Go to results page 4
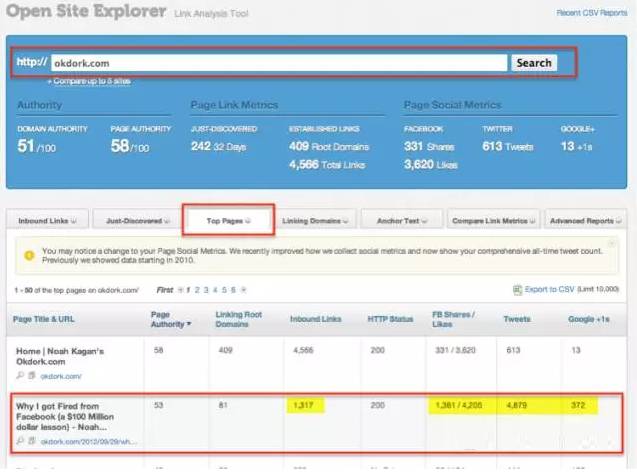 tap(215, 290)
